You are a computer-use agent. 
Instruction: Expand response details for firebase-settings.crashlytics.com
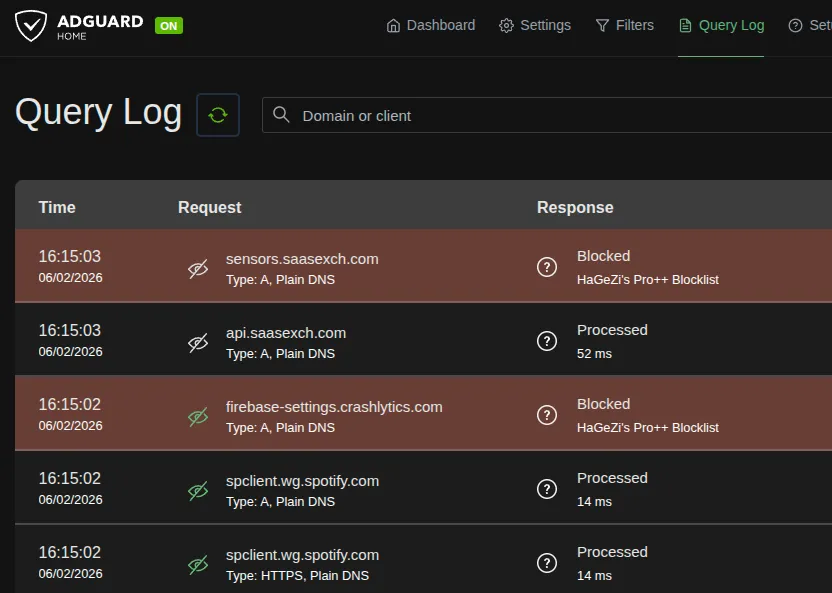[546, 414]
